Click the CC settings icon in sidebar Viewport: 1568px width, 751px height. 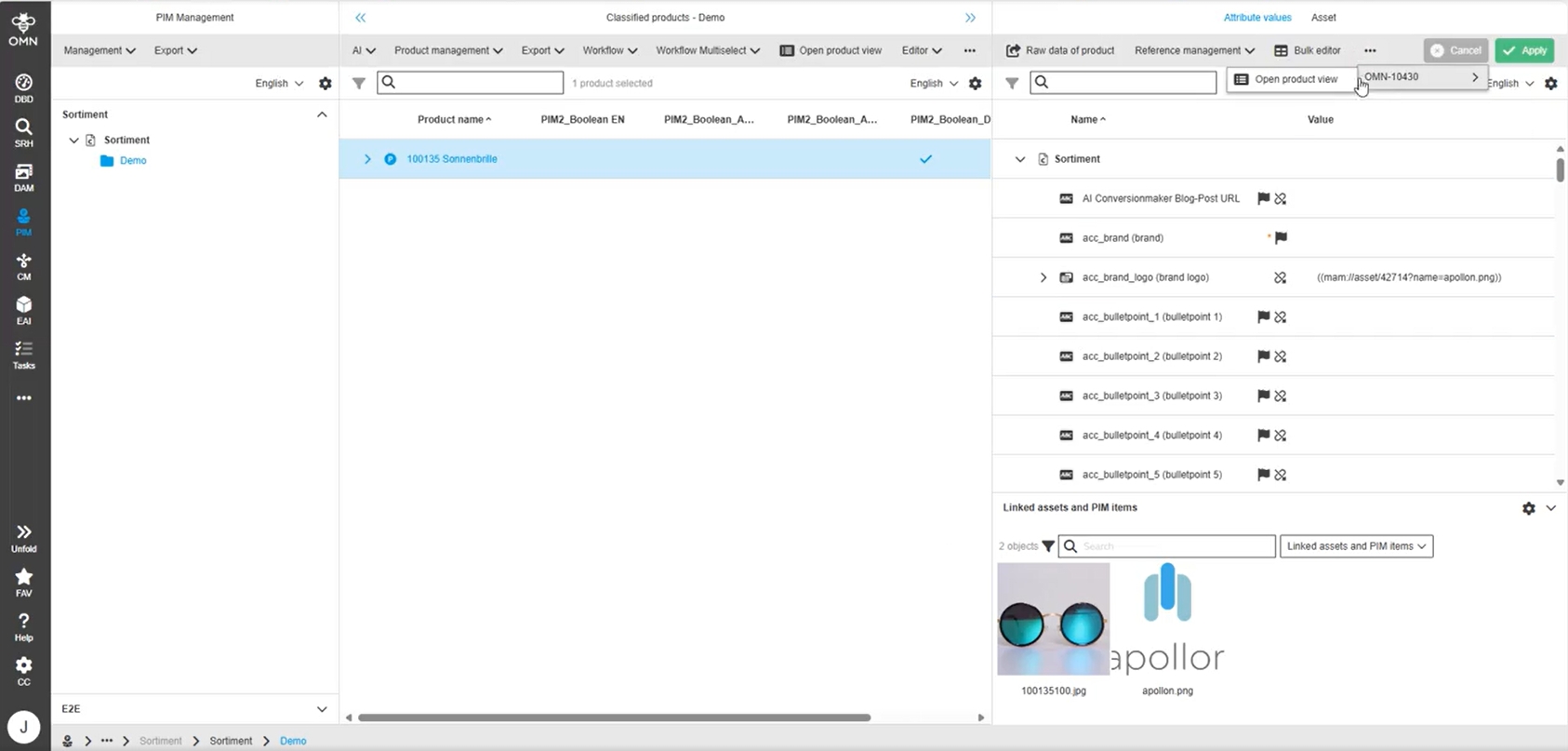[23, 671]
